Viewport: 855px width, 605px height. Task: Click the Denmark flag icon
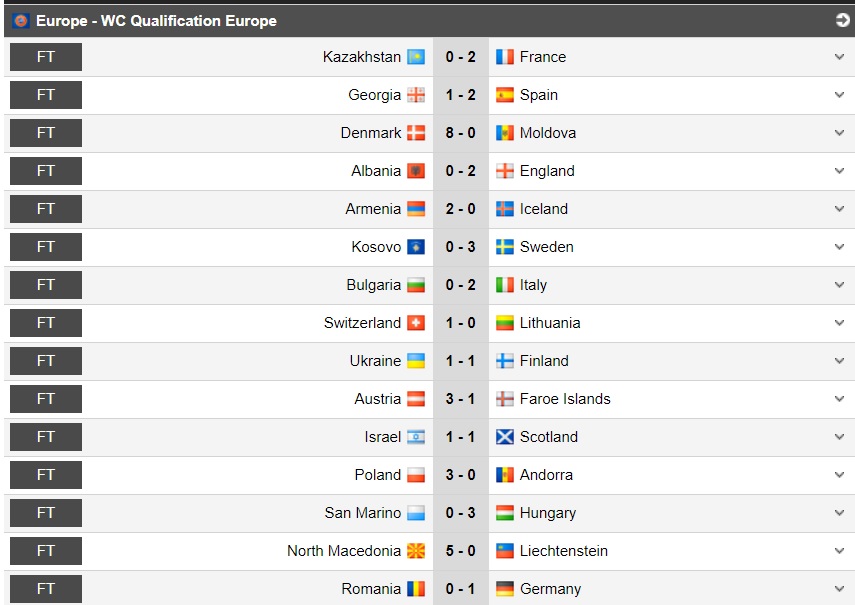(416, 133)
